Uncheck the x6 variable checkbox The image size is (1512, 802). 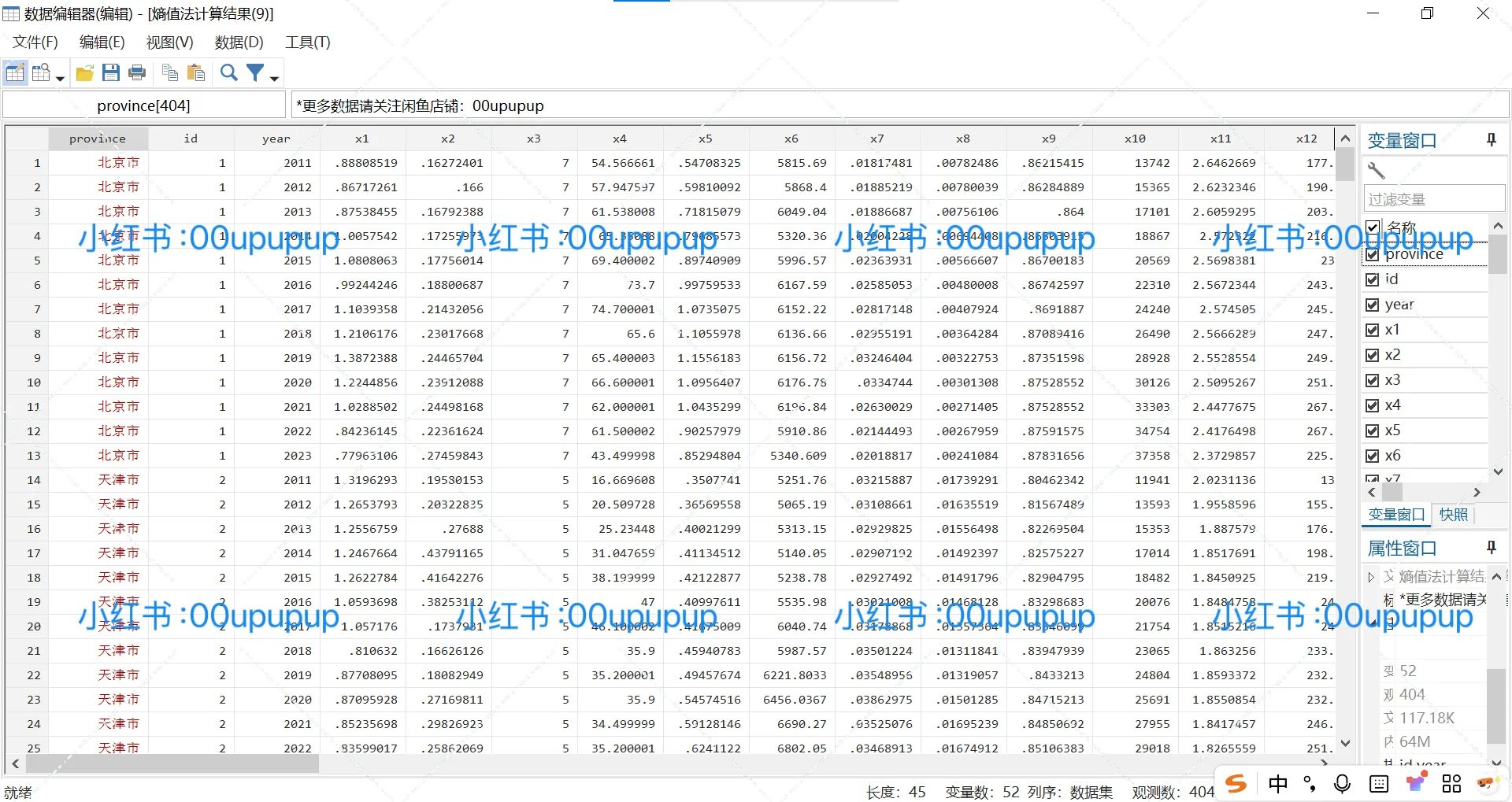pos(1373,456)
